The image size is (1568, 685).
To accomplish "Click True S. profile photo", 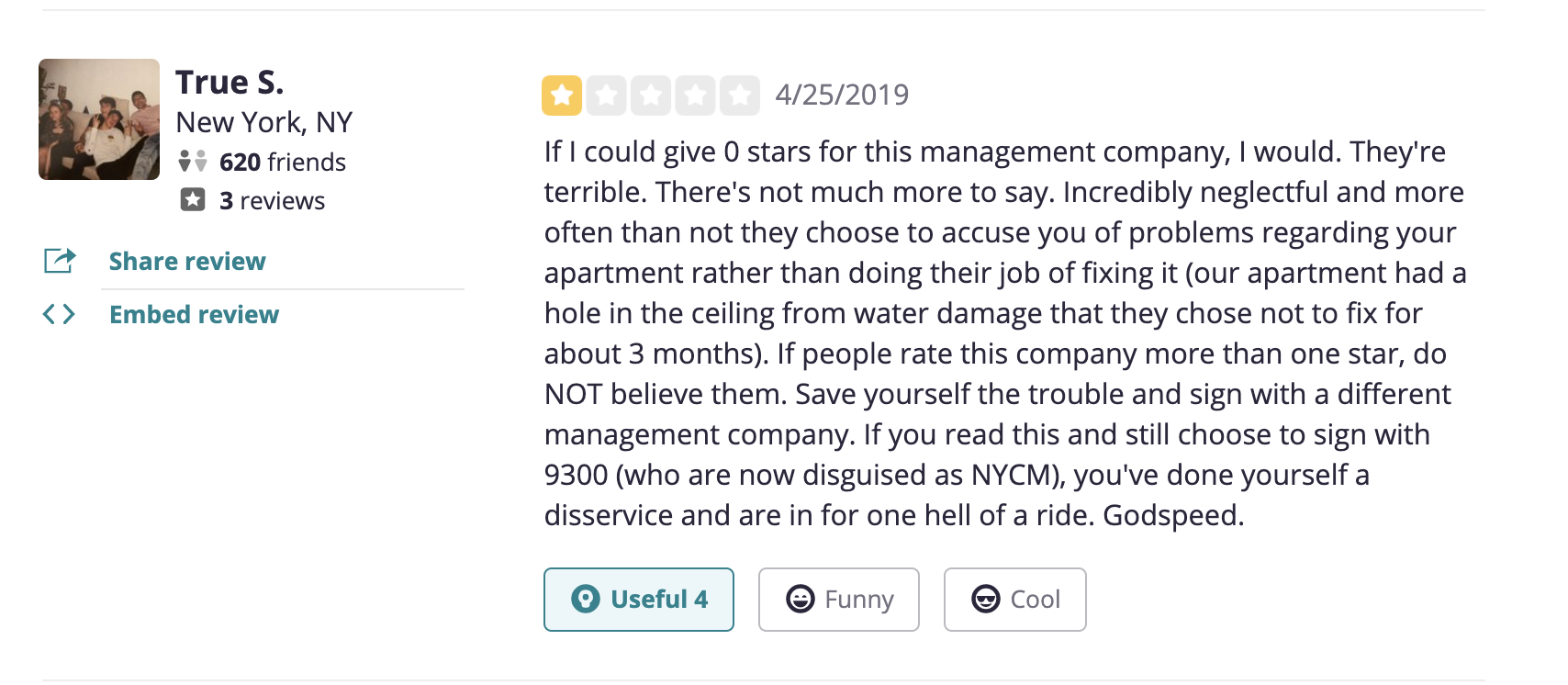I will coord(99,119).
